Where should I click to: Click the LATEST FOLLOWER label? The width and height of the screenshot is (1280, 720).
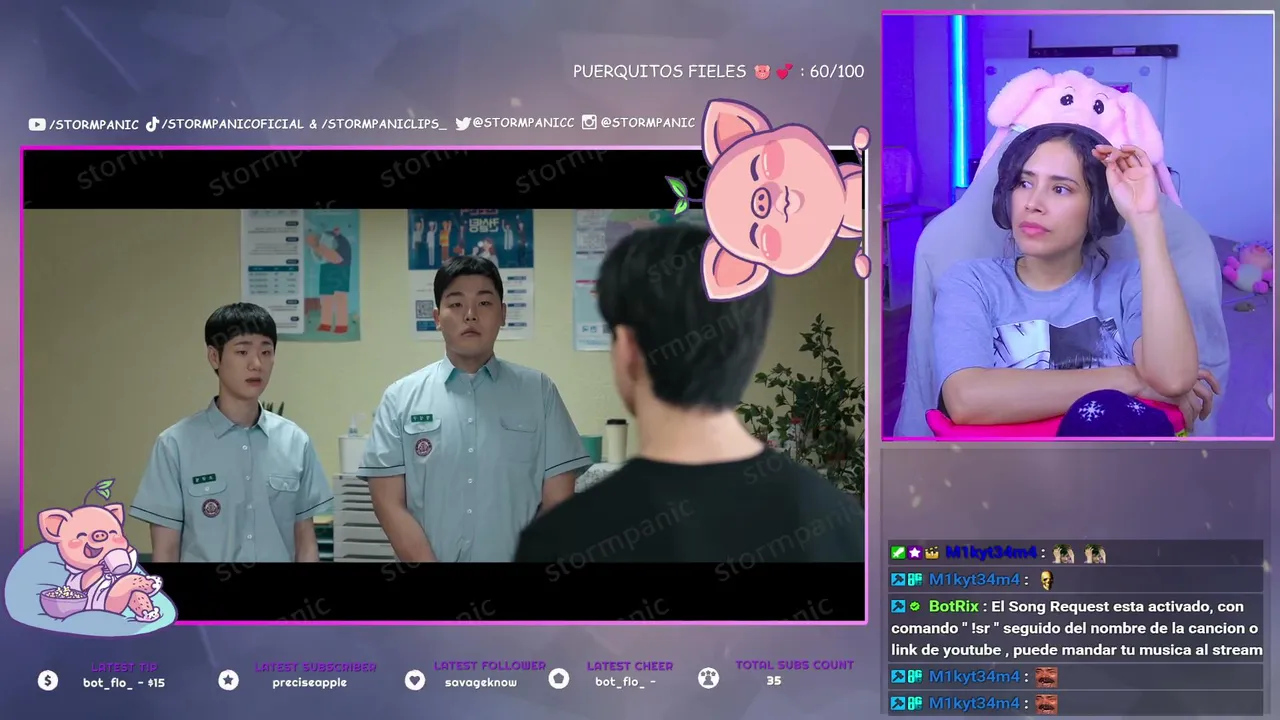pos(490,666)
